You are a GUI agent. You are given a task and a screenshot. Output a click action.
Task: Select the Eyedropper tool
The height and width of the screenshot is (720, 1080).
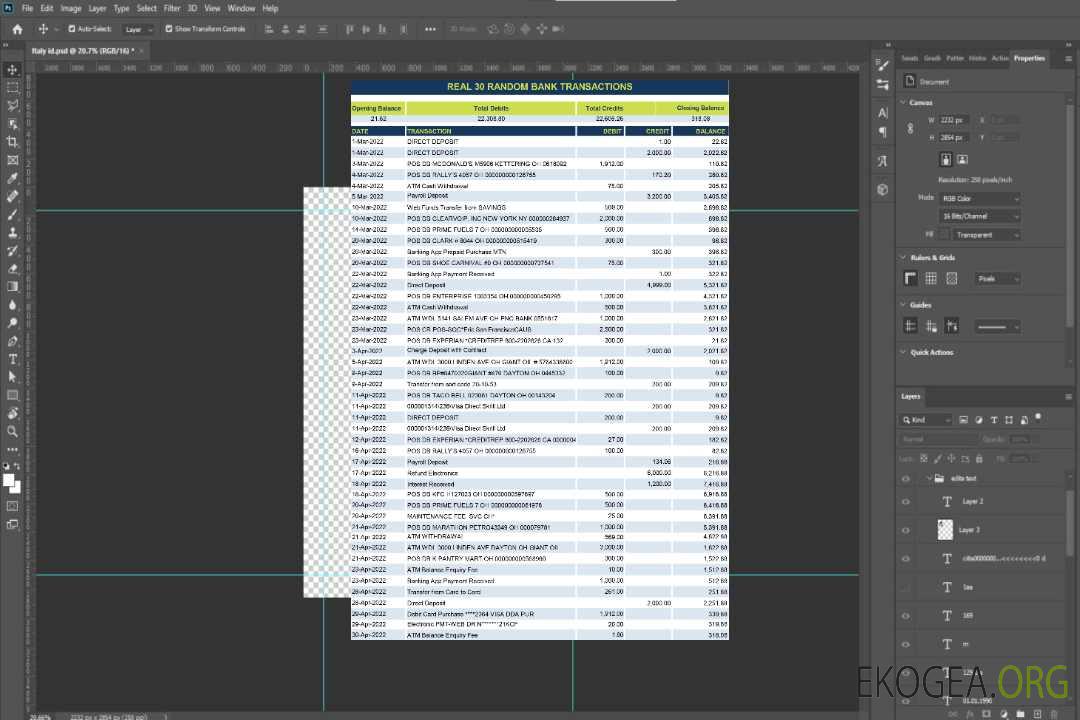(12, 178)
